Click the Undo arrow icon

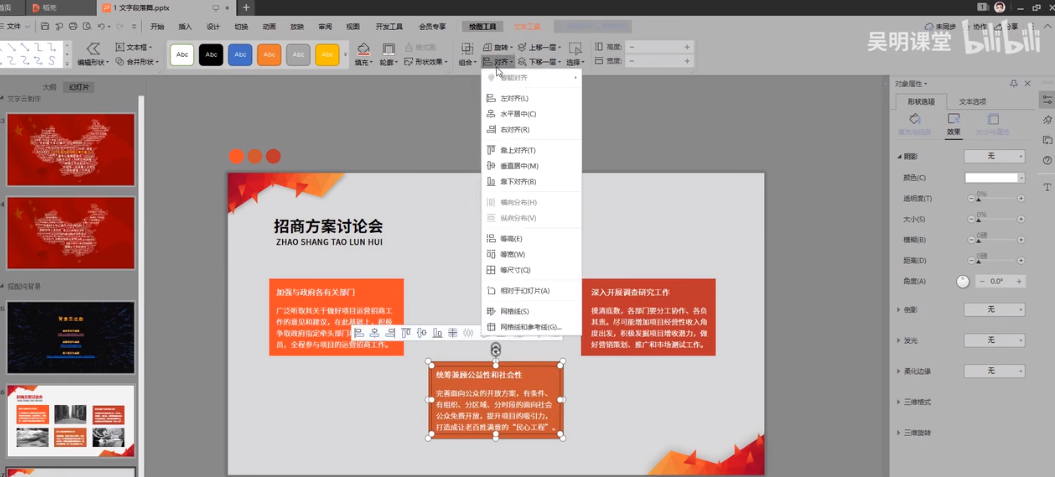pos(101,26)
